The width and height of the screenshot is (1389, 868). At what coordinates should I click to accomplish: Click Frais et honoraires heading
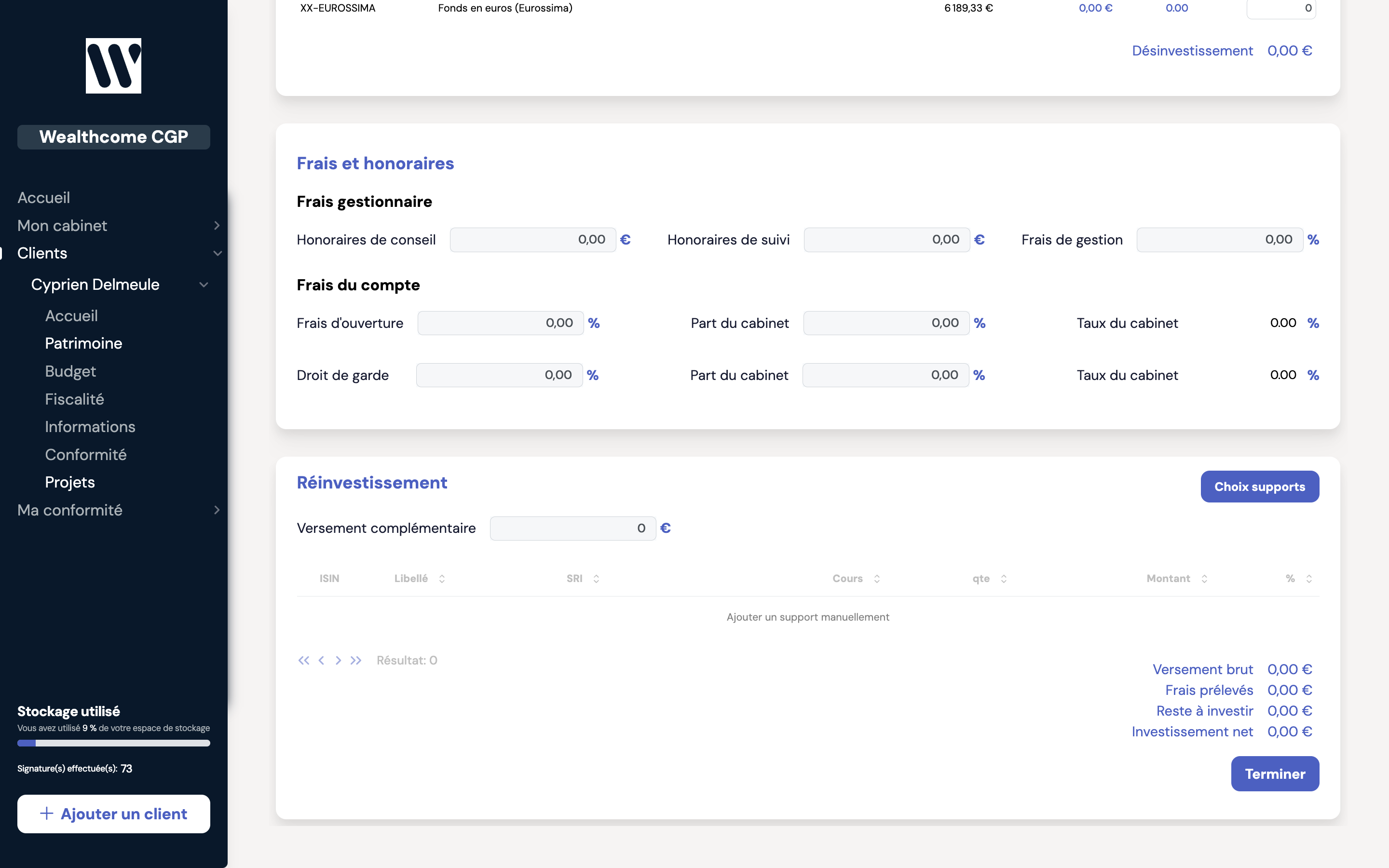click(x=375, y=163)
